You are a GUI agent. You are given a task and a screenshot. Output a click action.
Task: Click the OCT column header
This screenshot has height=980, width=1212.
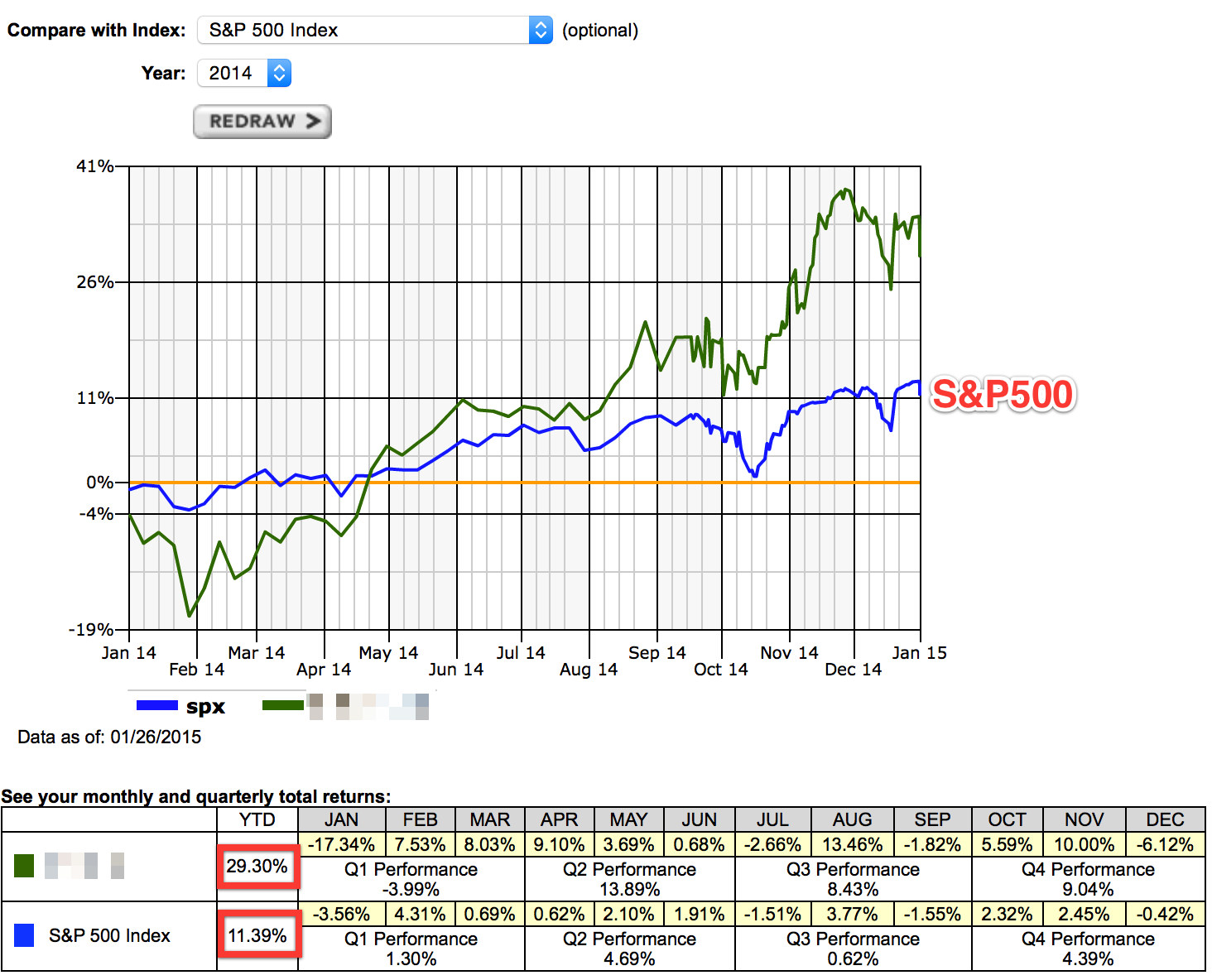point(1008,819)
